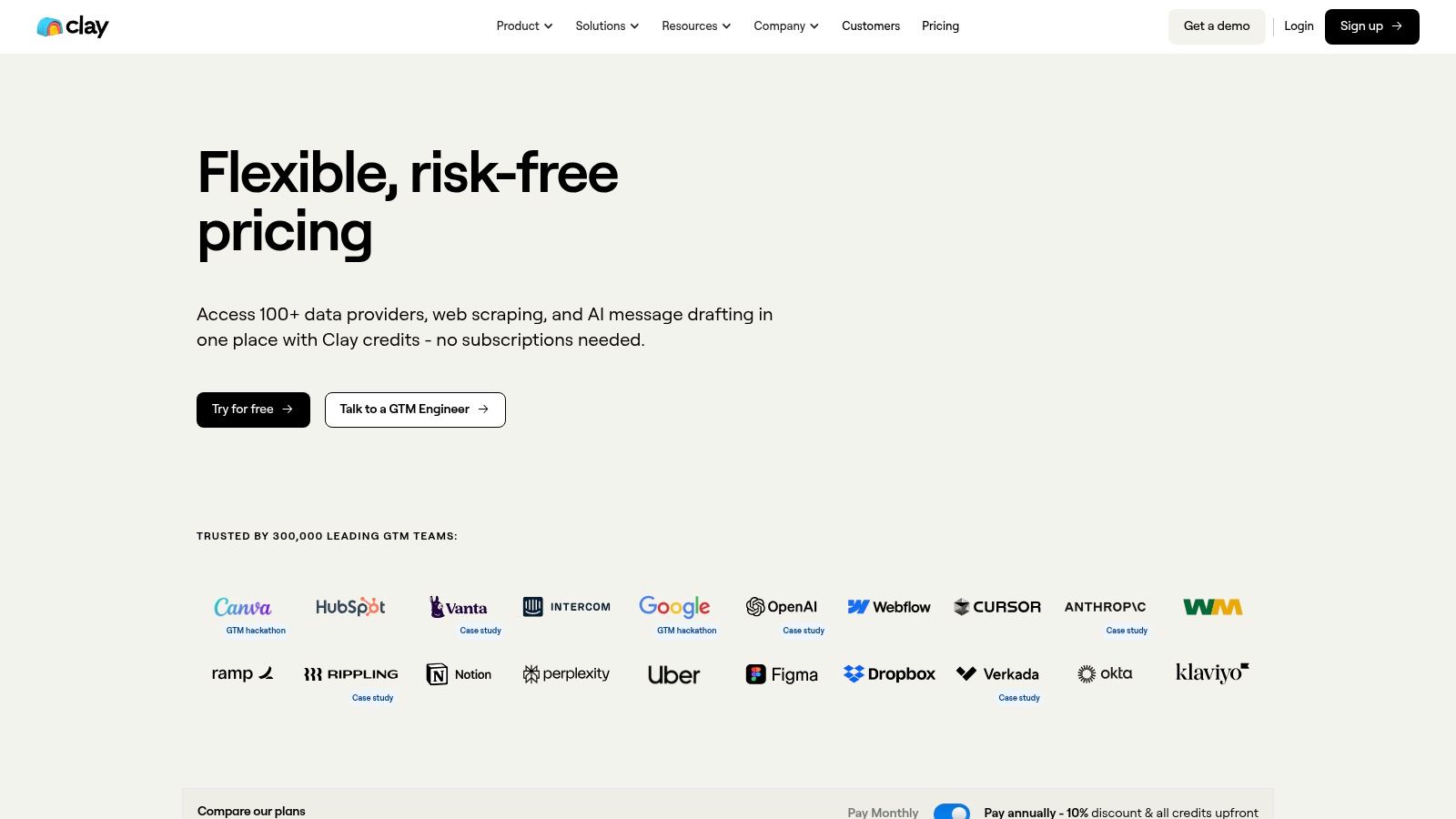Viewport: 1456px width, 819px height.
Task: Select the Pay Monthly option
Action: tap(883, 812)
